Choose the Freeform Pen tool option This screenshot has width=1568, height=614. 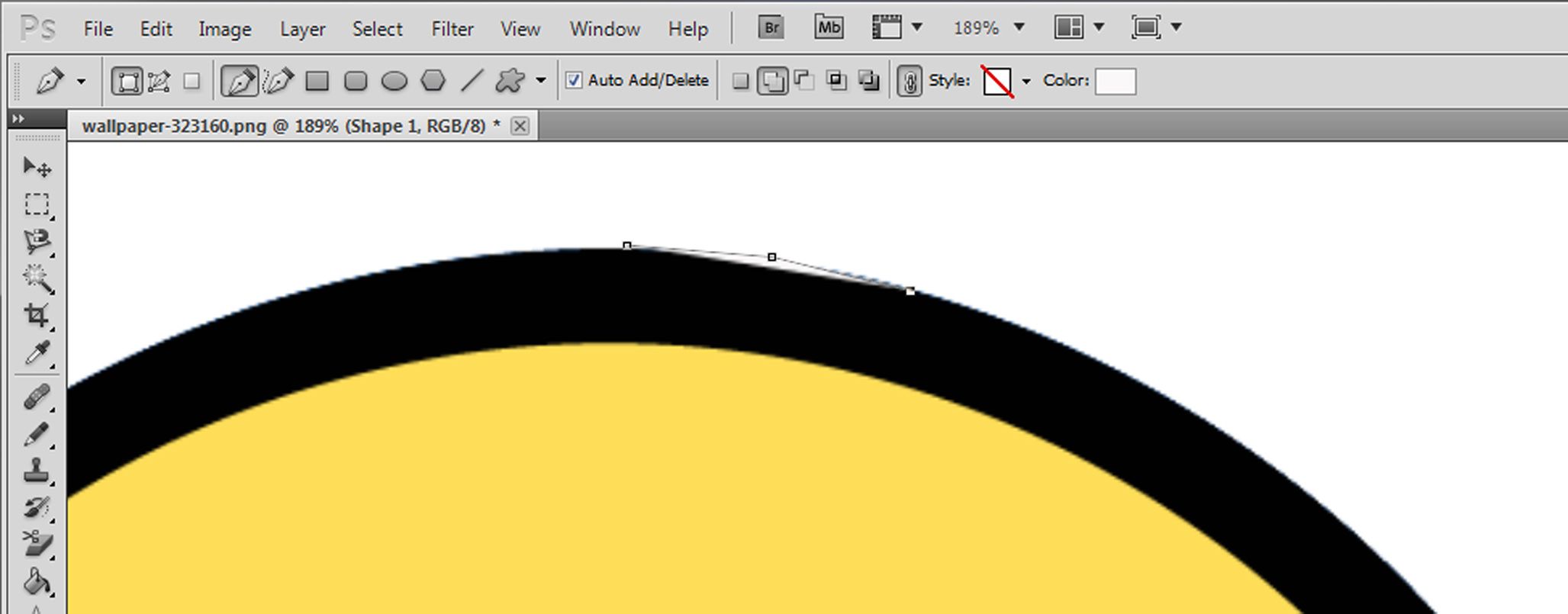click(279, 81)
